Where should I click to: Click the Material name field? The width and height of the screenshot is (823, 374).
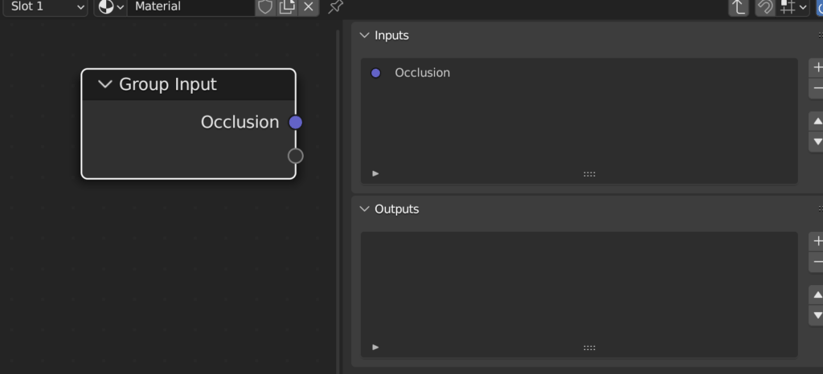click(192, 7)
